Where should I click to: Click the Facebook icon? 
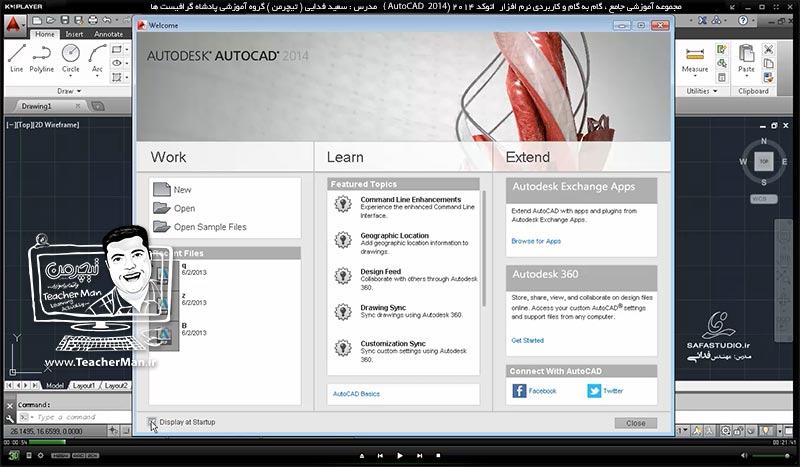click(x=519, y=391)
